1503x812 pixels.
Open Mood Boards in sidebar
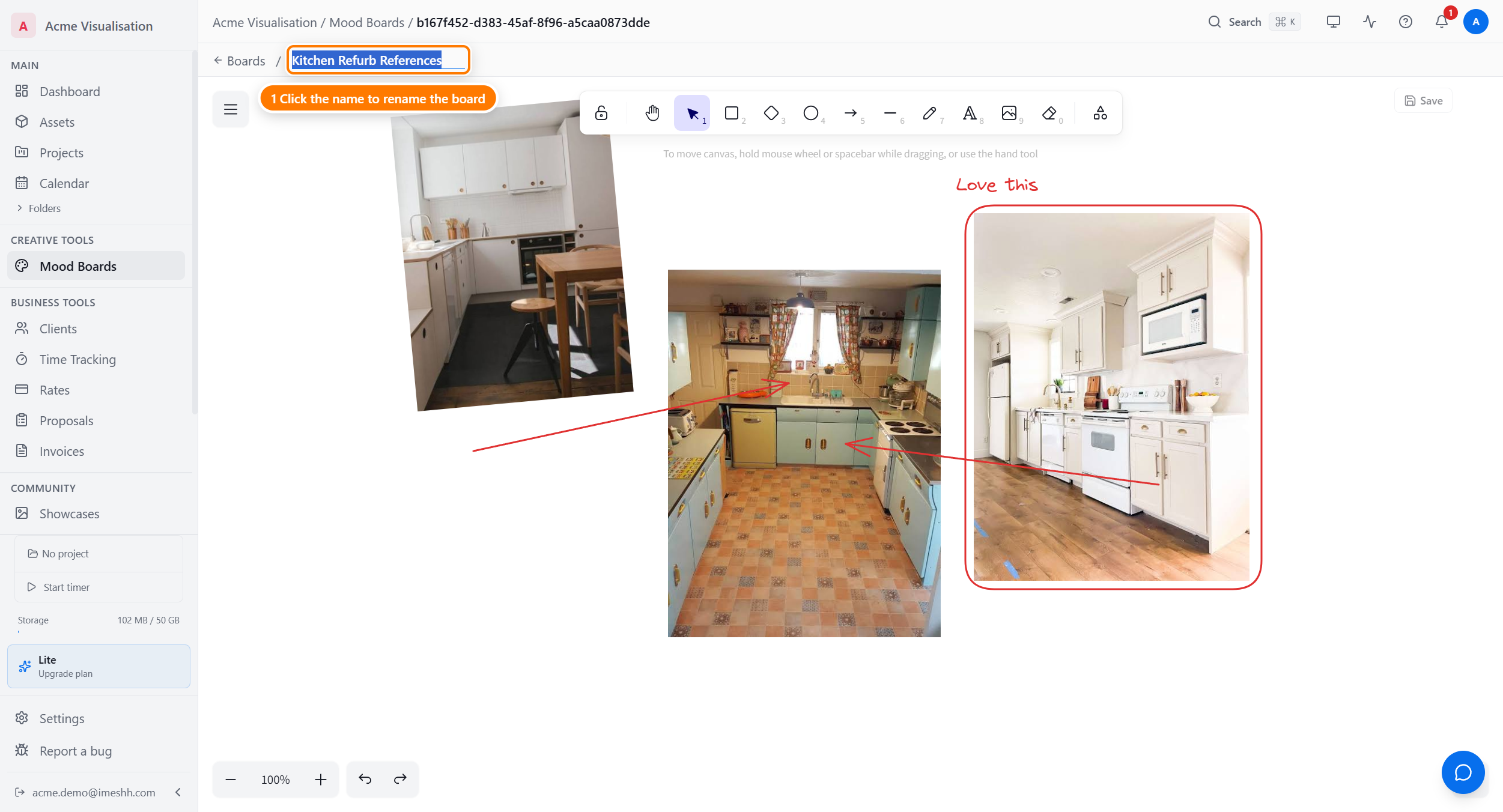pyautogui.click(x=96, y=266)
